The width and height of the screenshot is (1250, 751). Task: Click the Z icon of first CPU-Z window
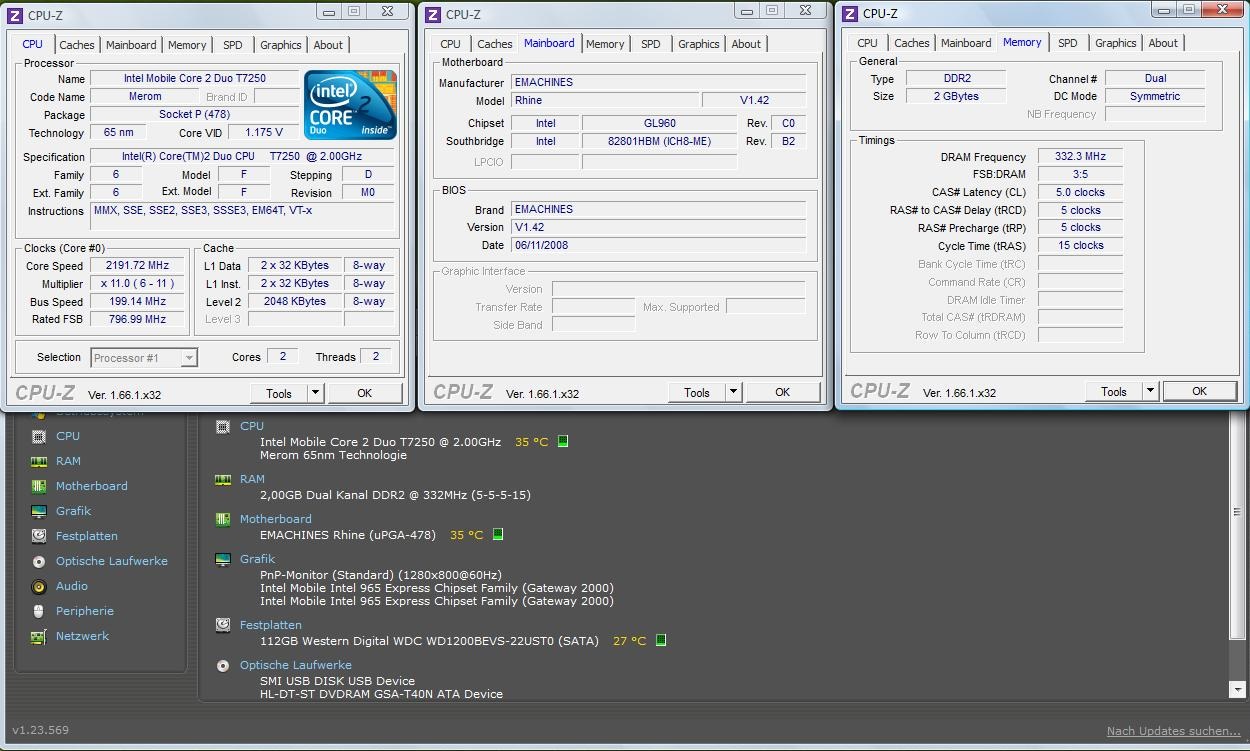[16, 15]
